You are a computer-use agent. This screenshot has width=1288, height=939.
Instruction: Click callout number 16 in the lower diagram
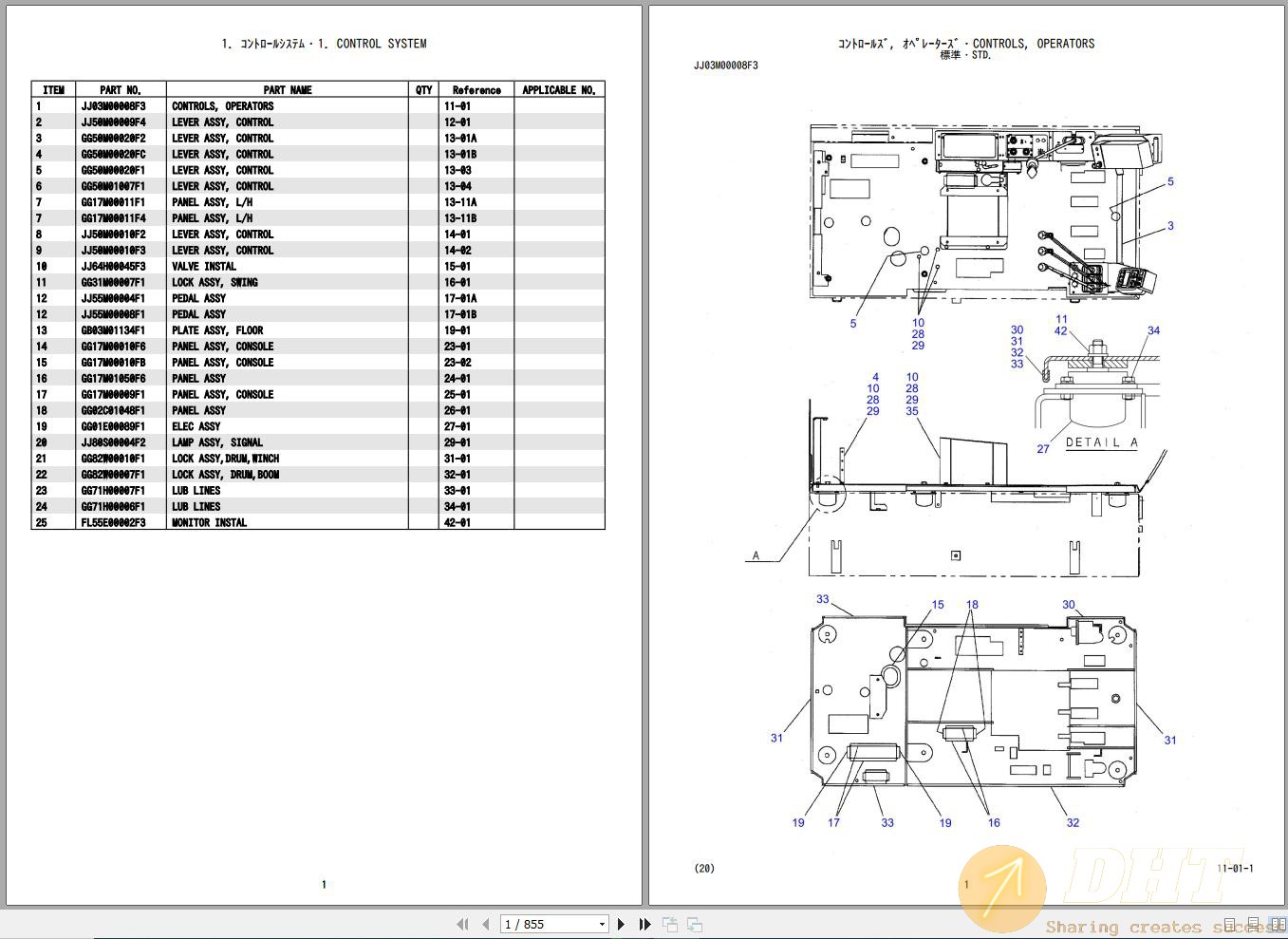coord(994,823)
